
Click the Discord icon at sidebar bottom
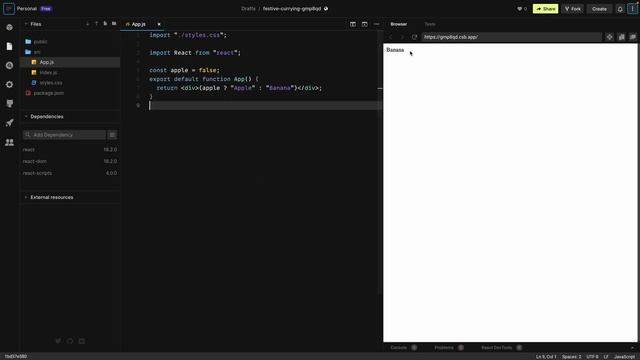coord(82,341)
